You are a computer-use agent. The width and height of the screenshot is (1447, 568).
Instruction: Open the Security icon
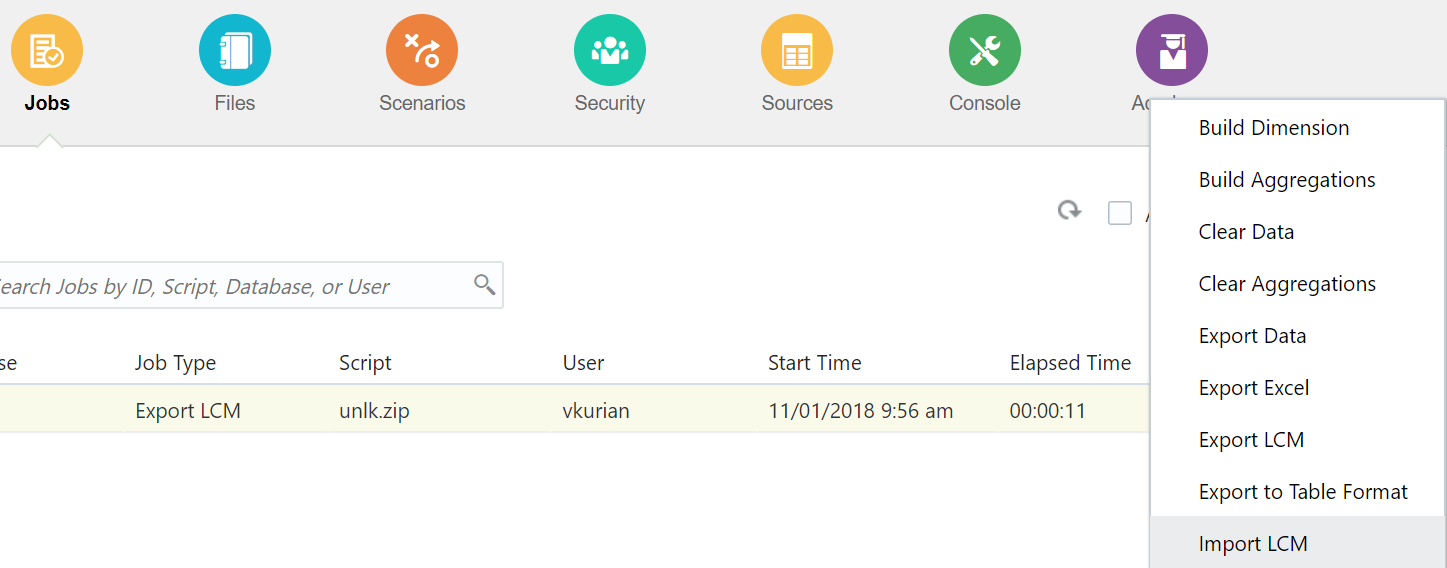point(610,50)
